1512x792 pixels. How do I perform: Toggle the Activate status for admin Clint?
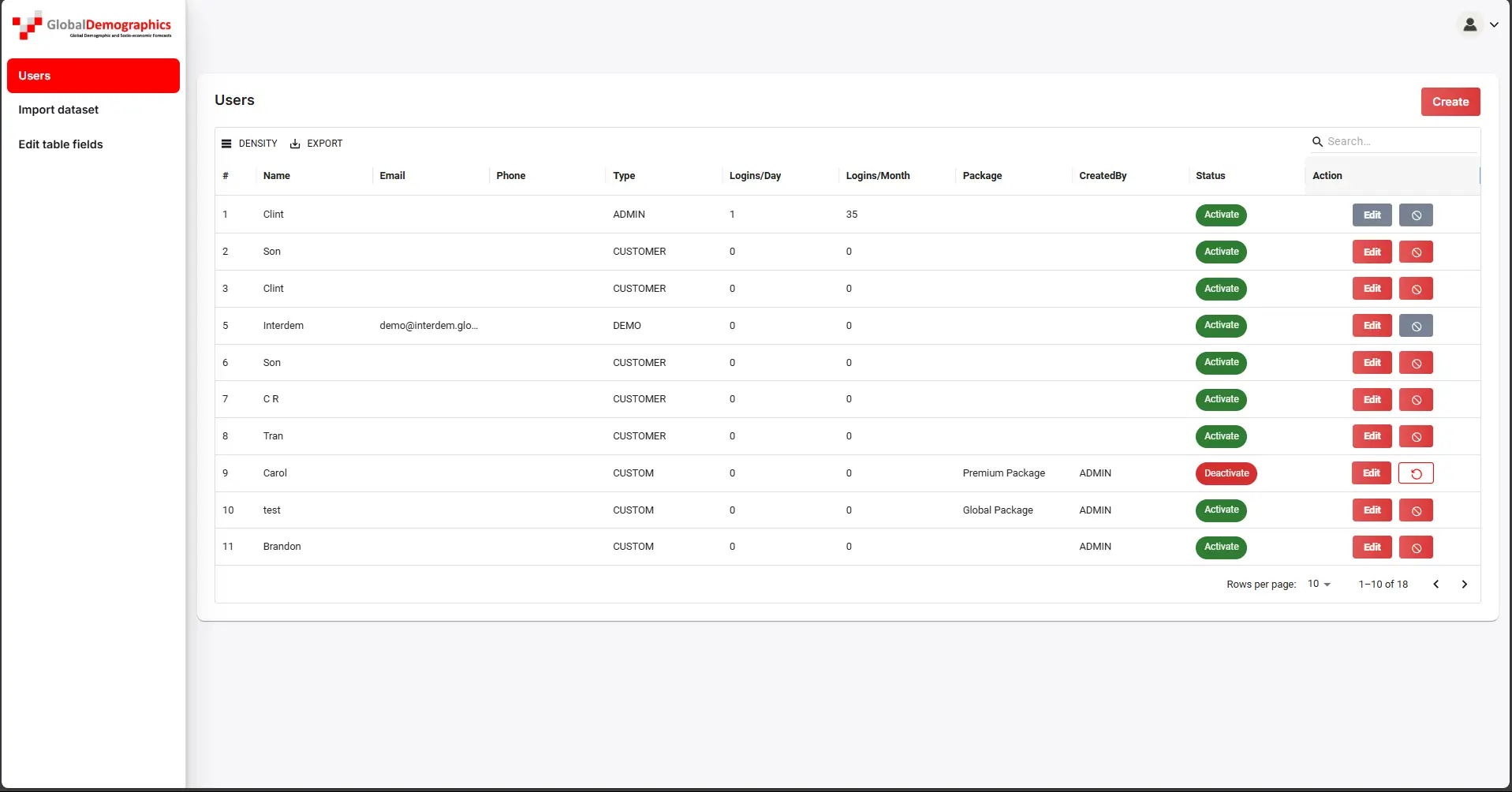[x=1221, y=215]
